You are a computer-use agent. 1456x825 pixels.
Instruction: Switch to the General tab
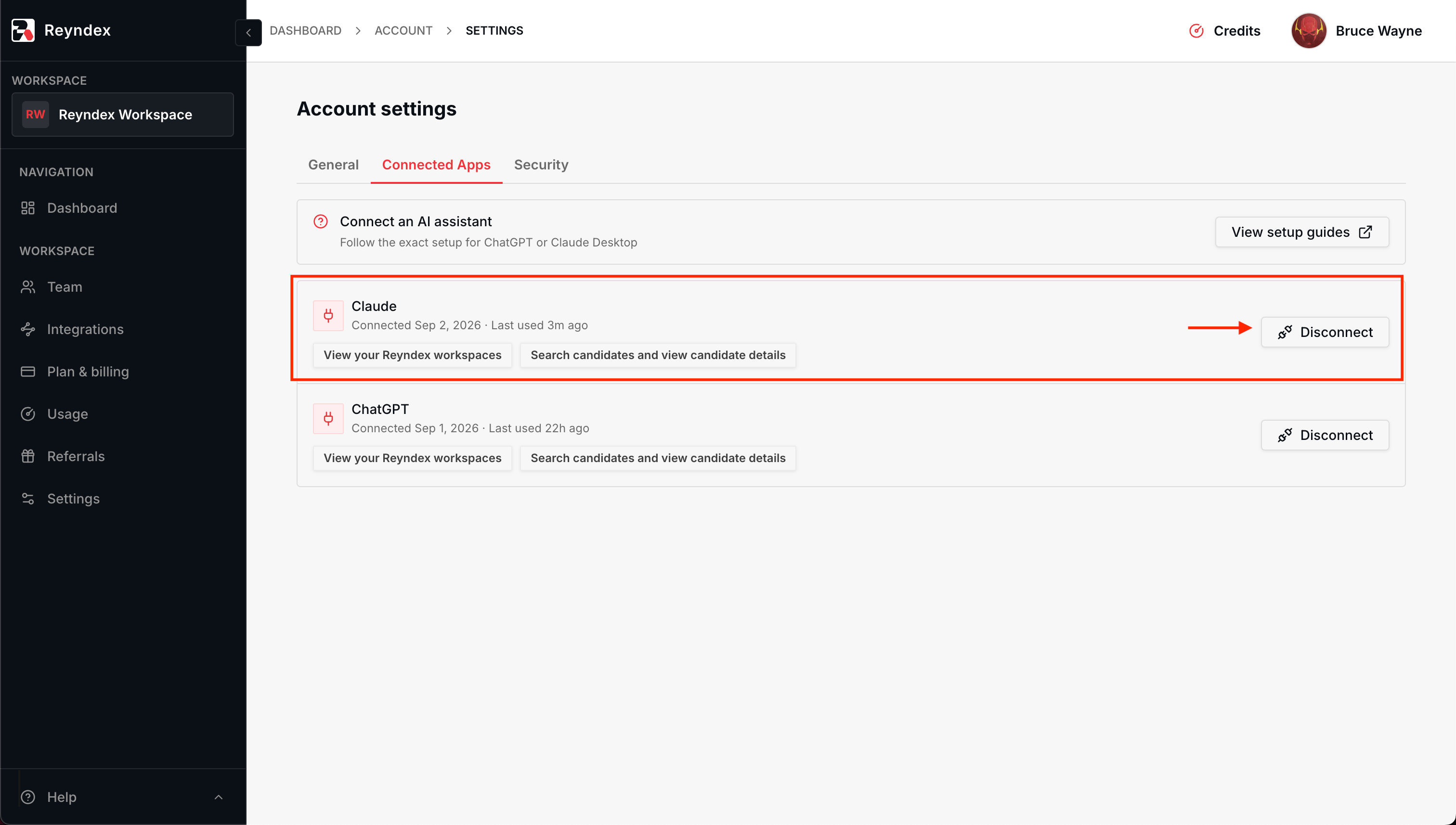(333, 165)
